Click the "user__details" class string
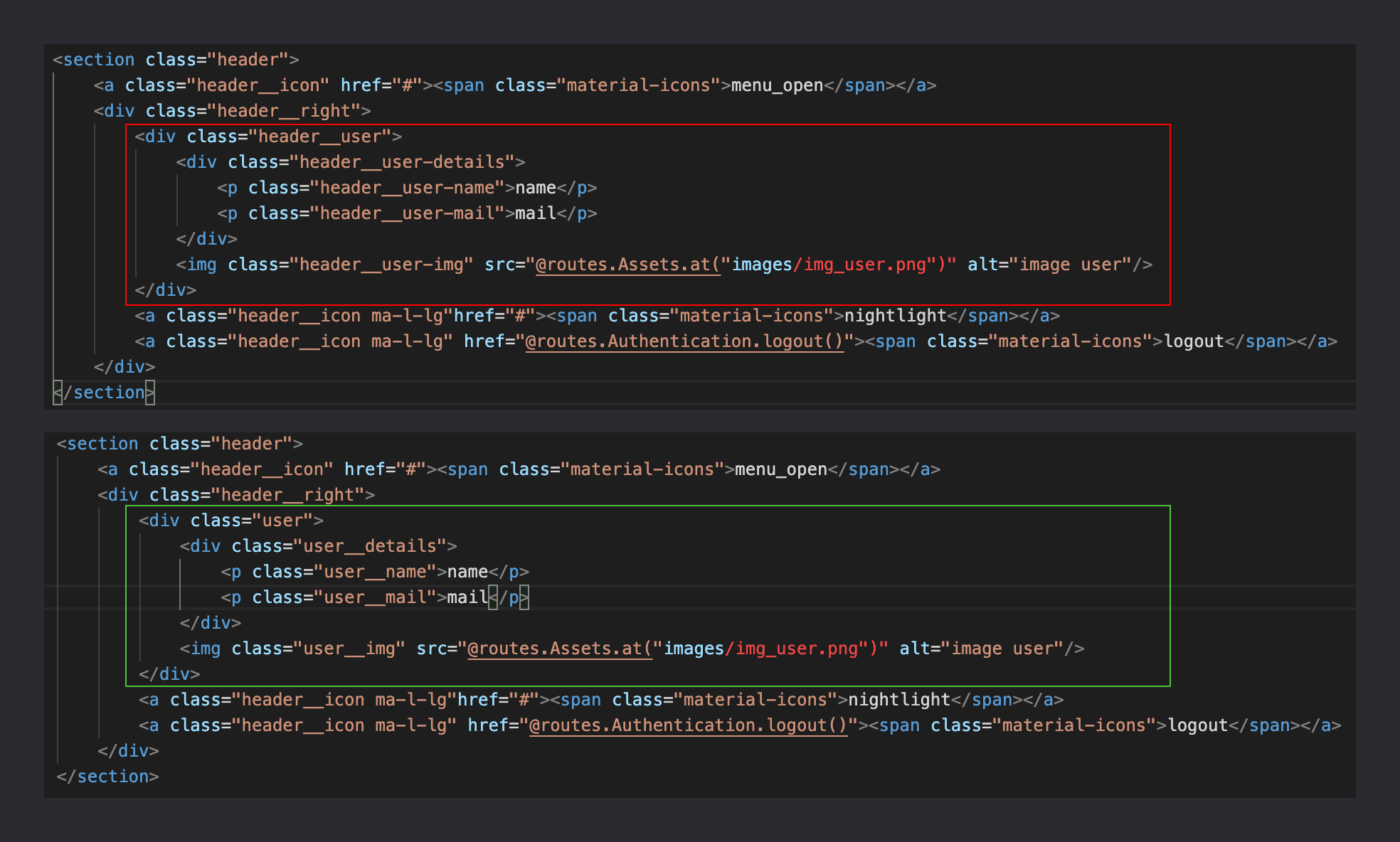 (370, 546)
